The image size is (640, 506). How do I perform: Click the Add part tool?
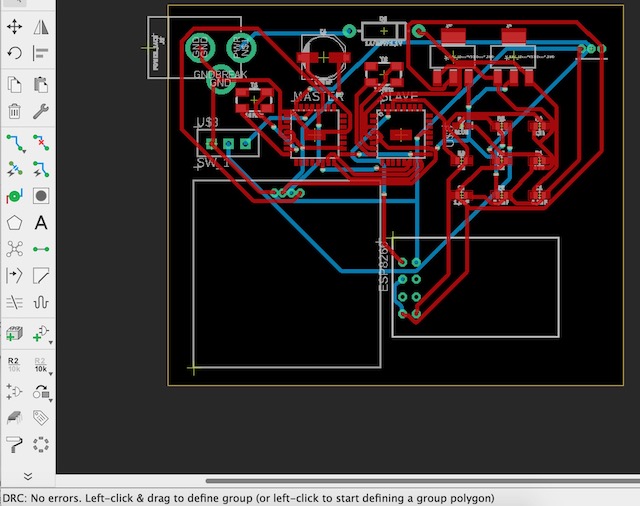14,334
